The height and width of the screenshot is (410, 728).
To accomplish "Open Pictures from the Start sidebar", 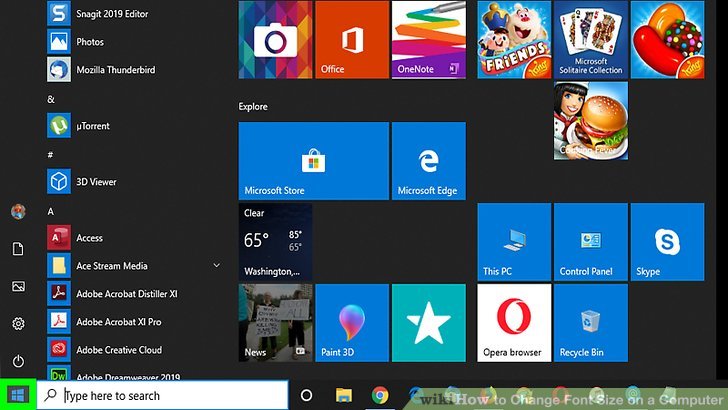I will tap(18, 286).
